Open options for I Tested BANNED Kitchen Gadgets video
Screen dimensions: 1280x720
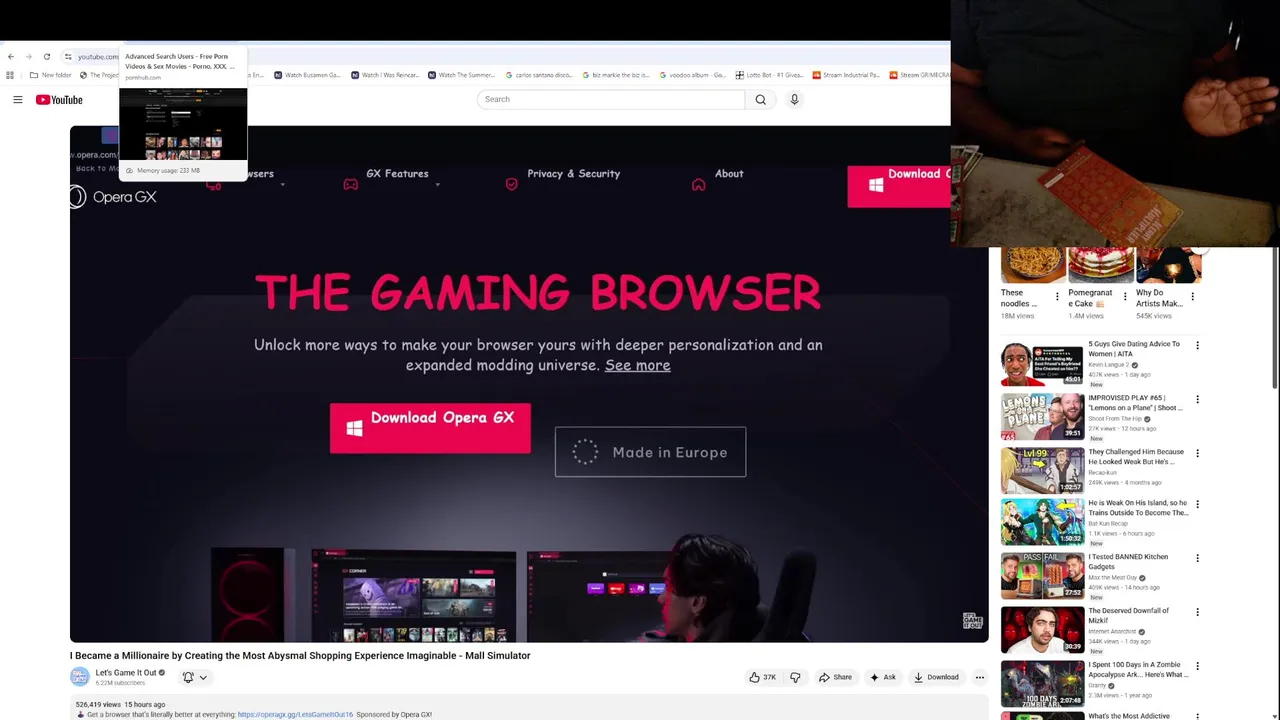(1197, 558)
